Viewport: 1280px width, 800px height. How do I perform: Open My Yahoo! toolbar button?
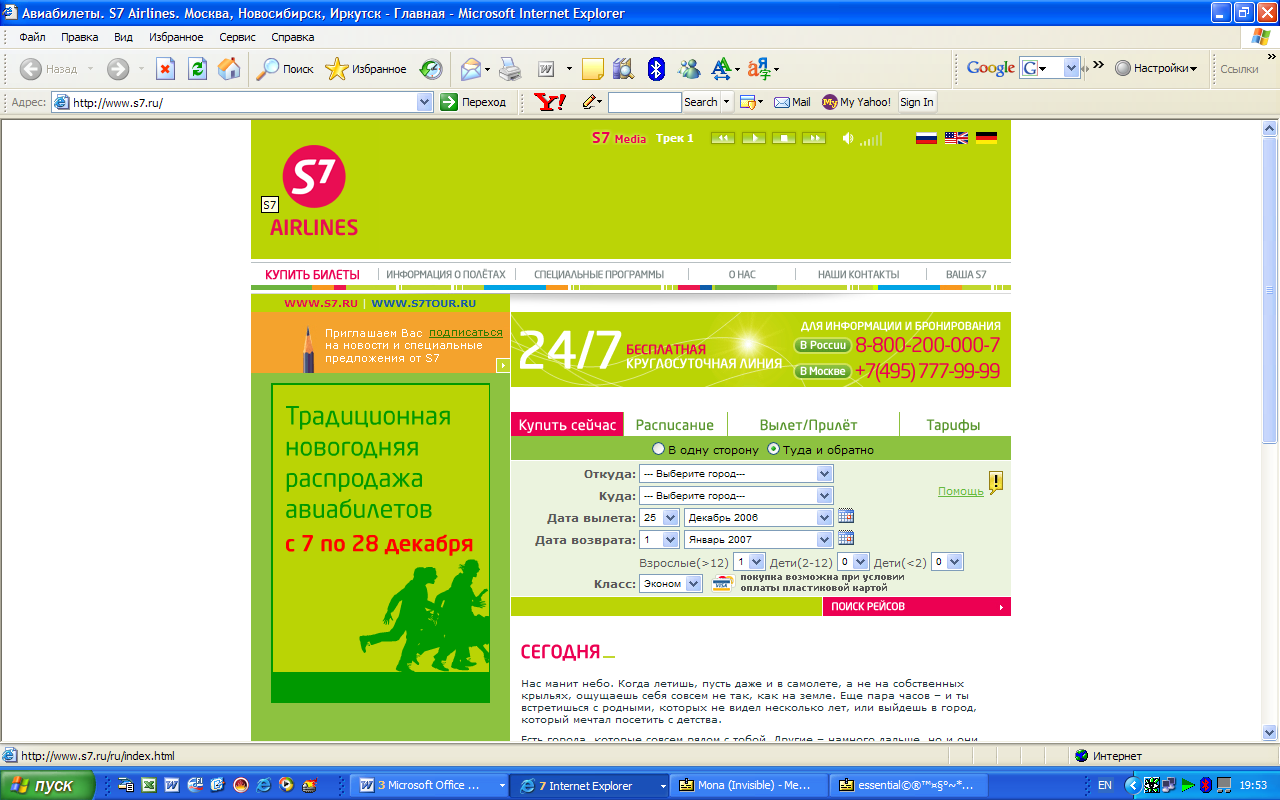(856, 102)
